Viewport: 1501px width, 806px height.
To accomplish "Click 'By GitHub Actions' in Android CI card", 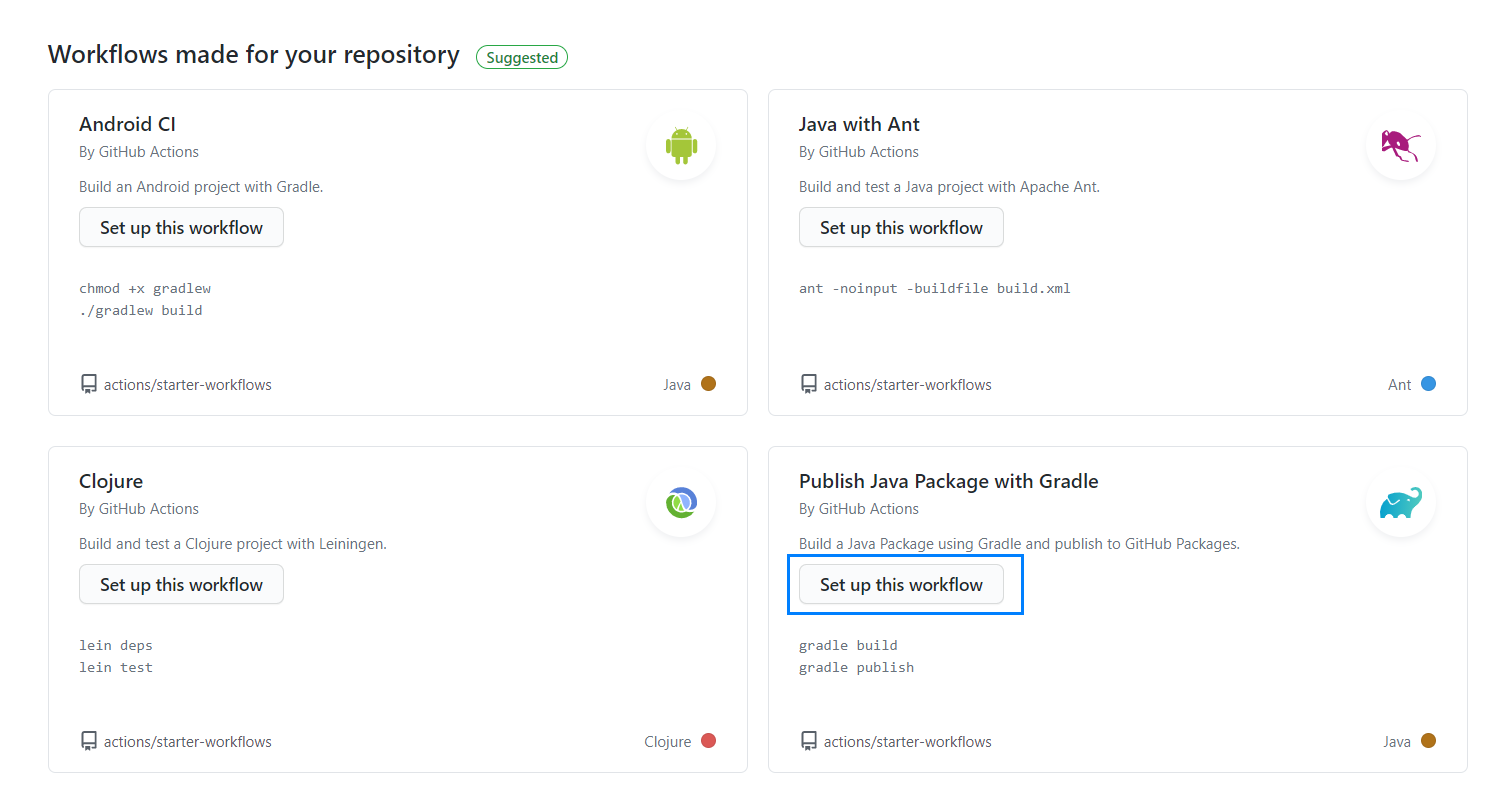I will click(139, 152).
